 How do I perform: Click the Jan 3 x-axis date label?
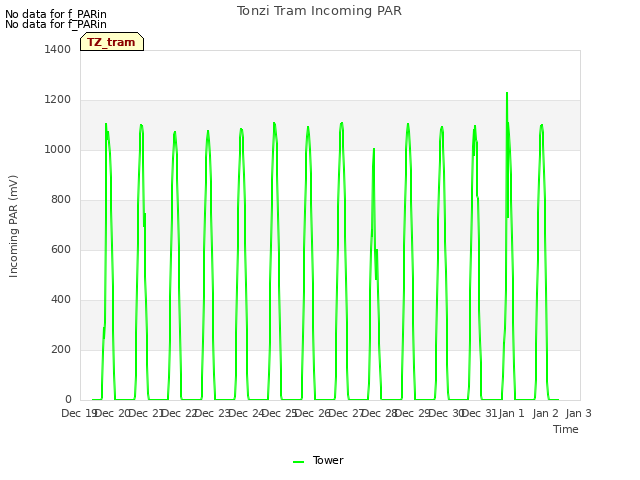tap(578, 413)
